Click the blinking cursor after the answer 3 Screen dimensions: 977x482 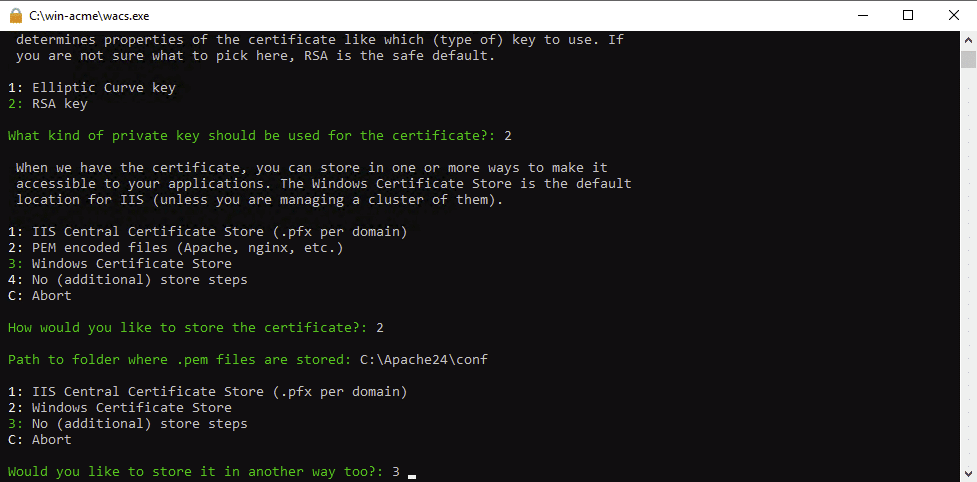click(412, 476)
